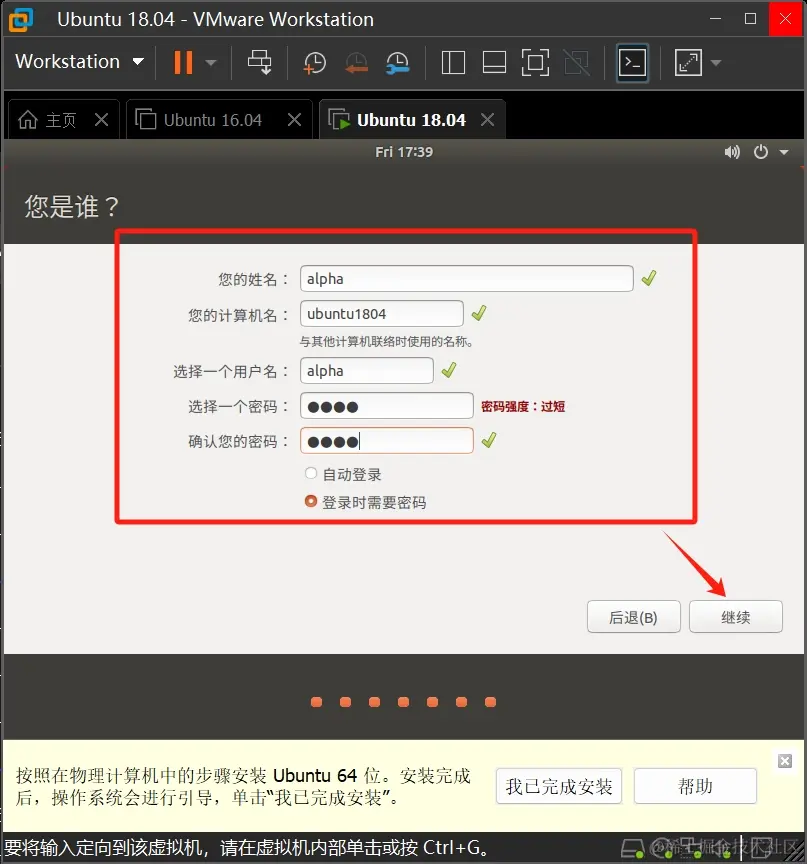The height and width of the screenshot is (864, 807).
Task: Pause the virtual machine with orange pause icon
Action: (183, 62)
